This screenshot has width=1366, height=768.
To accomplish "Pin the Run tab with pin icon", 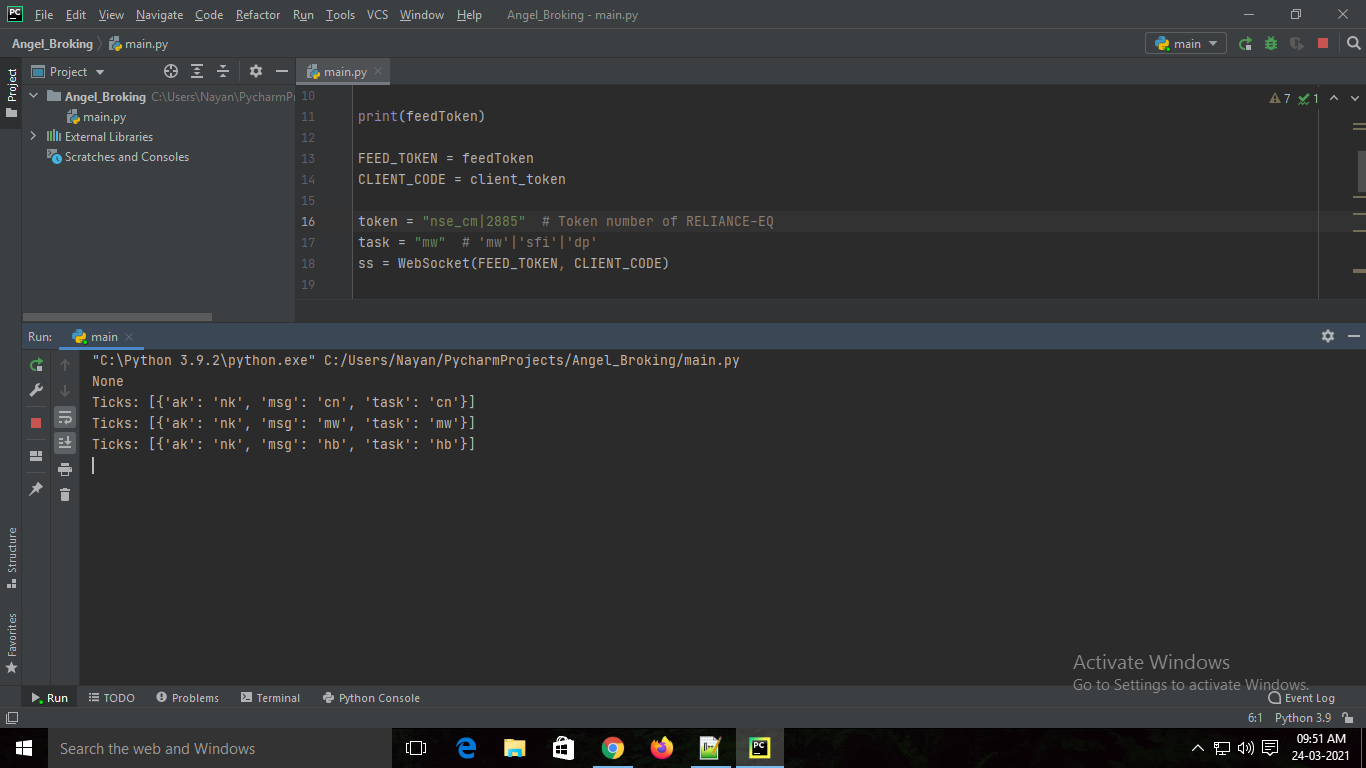I will pyautogui.click(x=36, y=489).
